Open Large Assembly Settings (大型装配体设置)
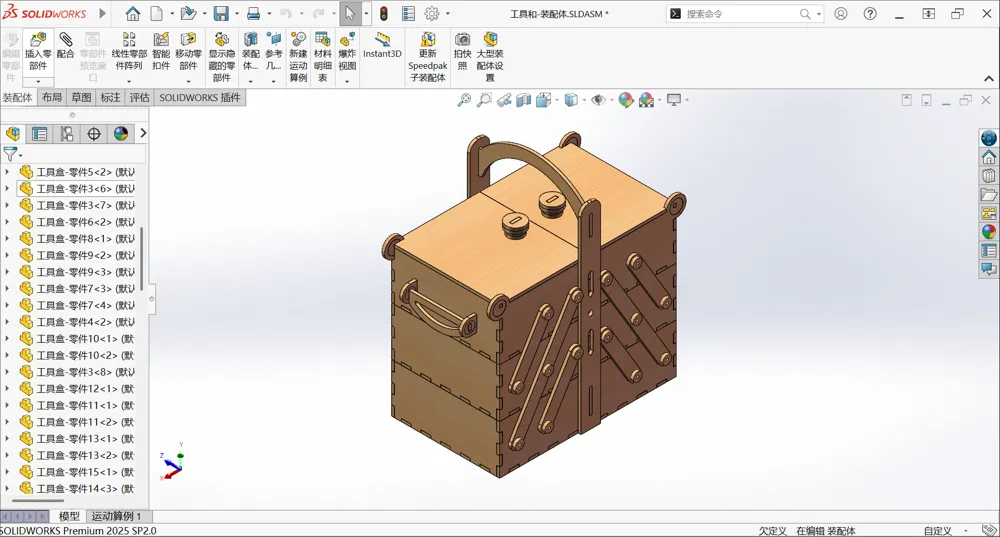 click(x=490, y=57)
